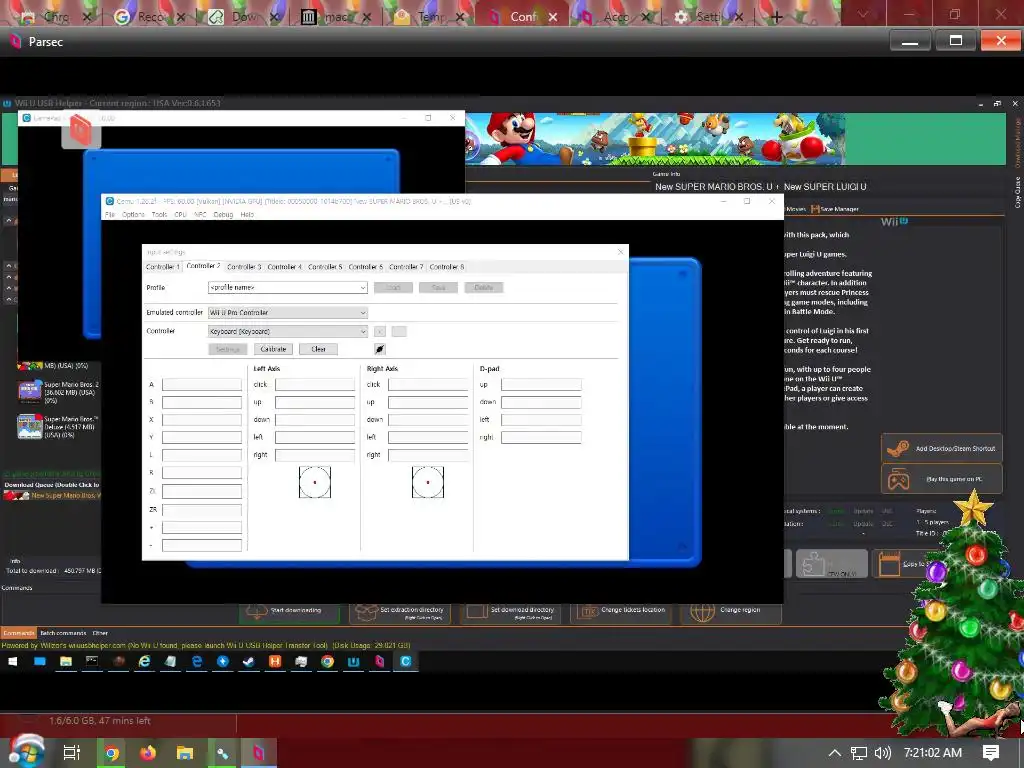Switch to the Controller 5 tab
1024x768 pixels.
(x=325, y=267)
